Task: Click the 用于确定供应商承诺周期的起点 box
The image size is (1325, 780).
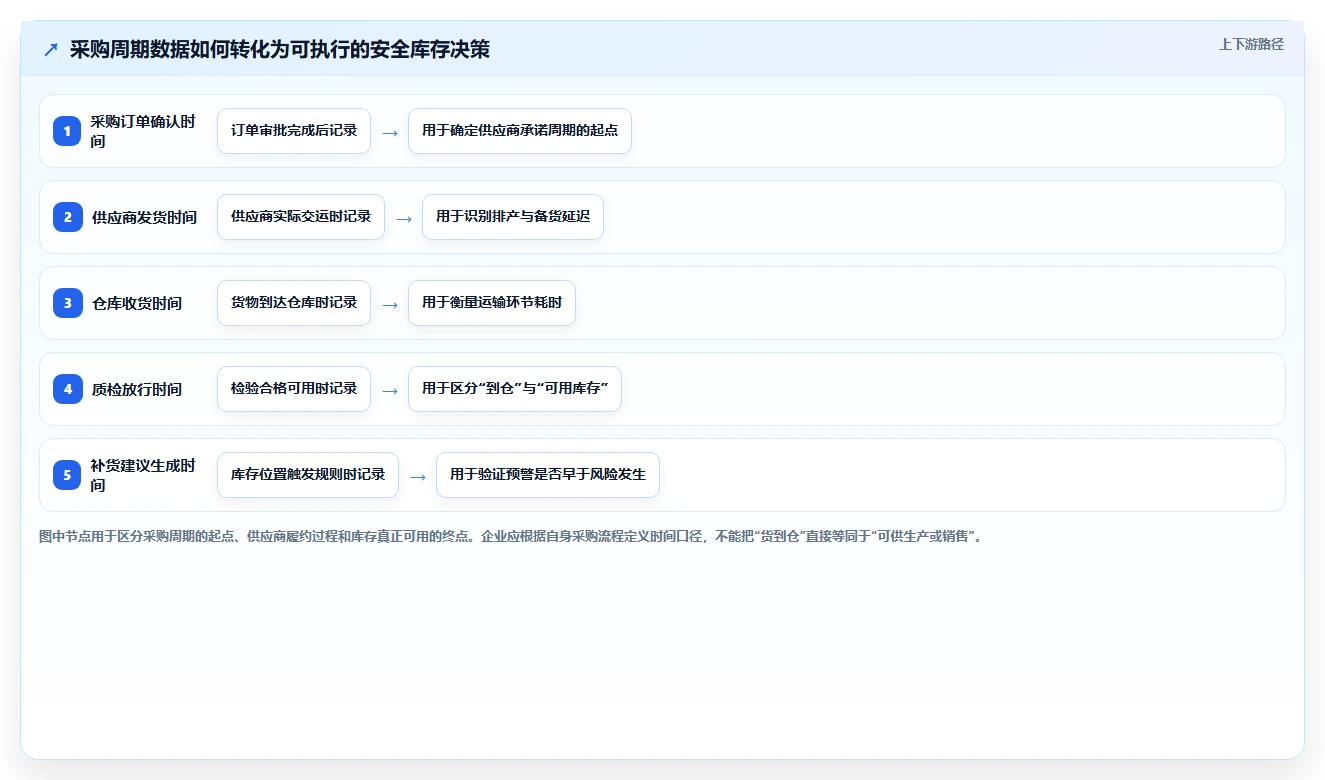Action: [x=520, y=131]
